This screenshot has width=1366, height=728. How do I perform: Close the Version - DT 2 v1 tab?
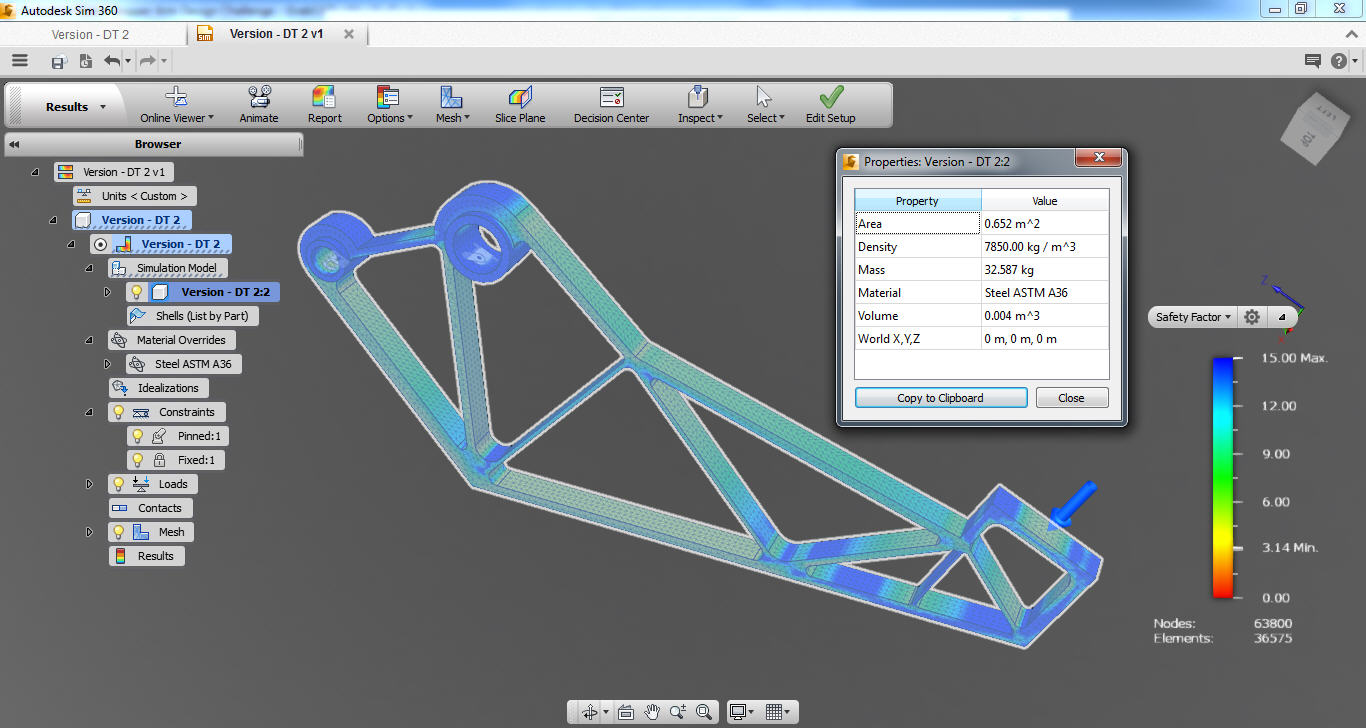(x=348, y=34)
